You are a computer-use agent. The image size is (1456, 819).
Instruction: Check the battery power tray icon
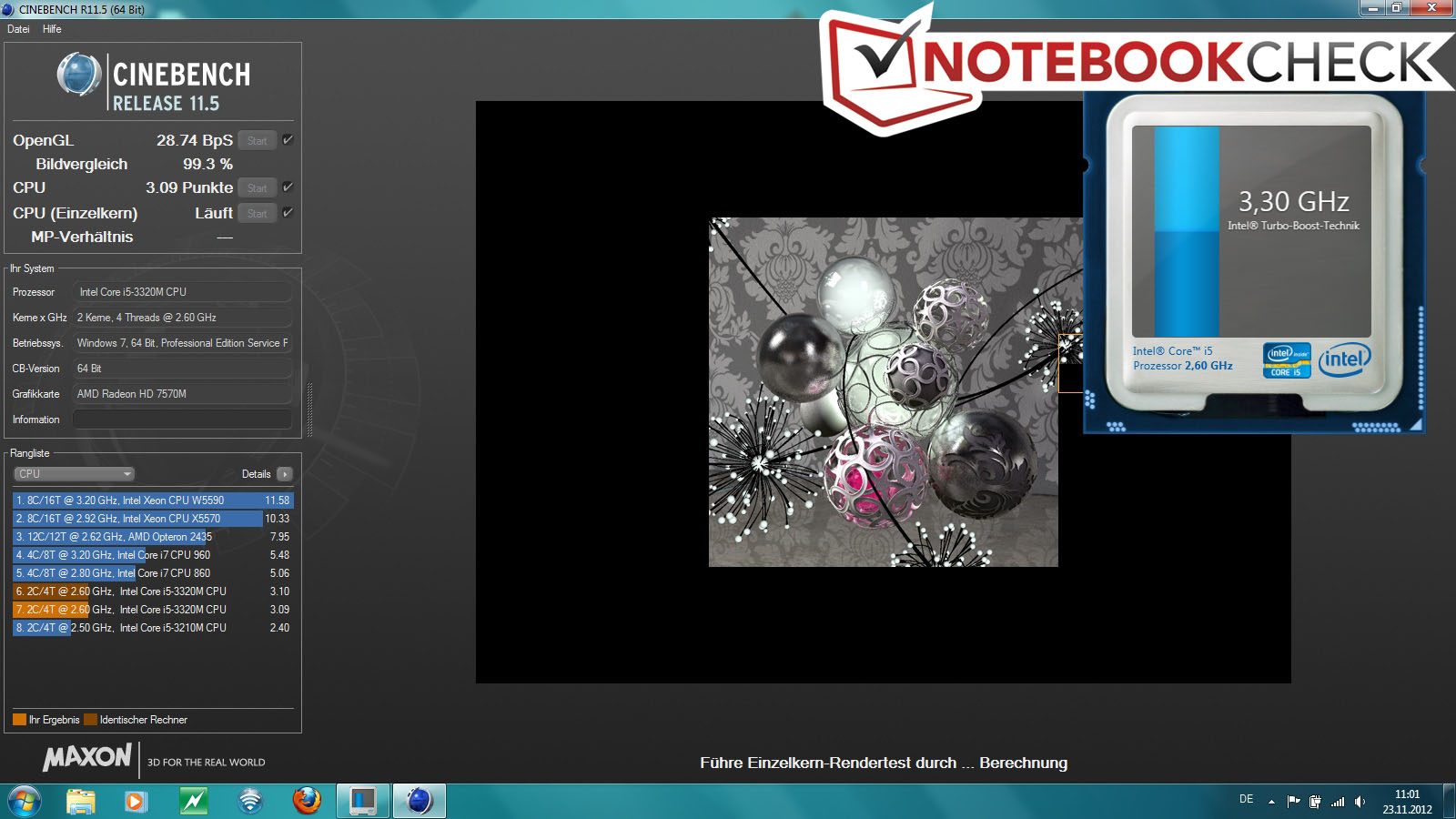coord(1315,802)
